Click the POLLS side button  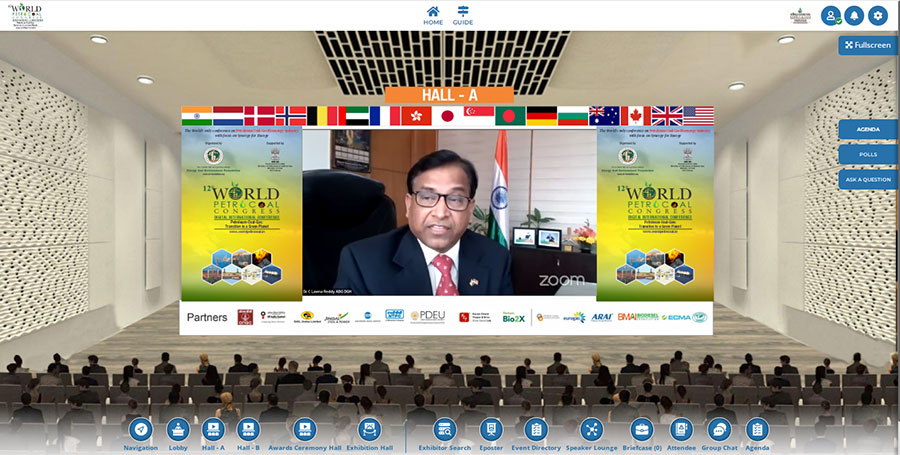coord(868,154)
